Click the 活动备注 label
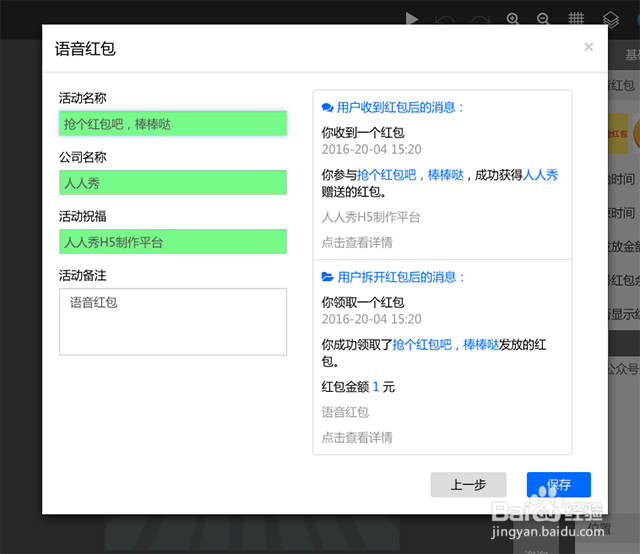 tap(82, 276)
